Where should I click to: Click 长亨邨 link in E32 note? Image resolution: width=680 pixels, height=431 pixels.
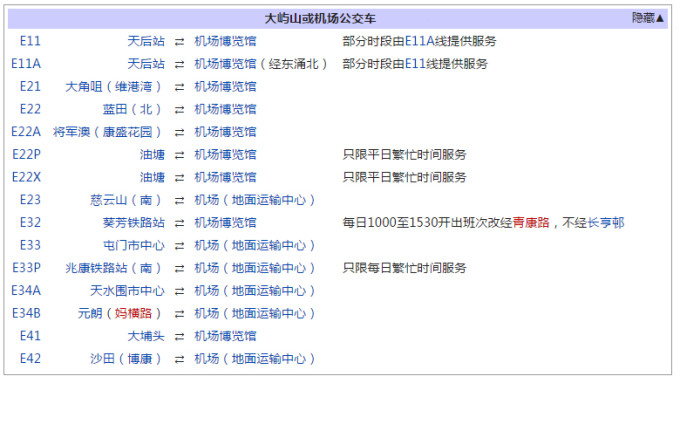605,222
